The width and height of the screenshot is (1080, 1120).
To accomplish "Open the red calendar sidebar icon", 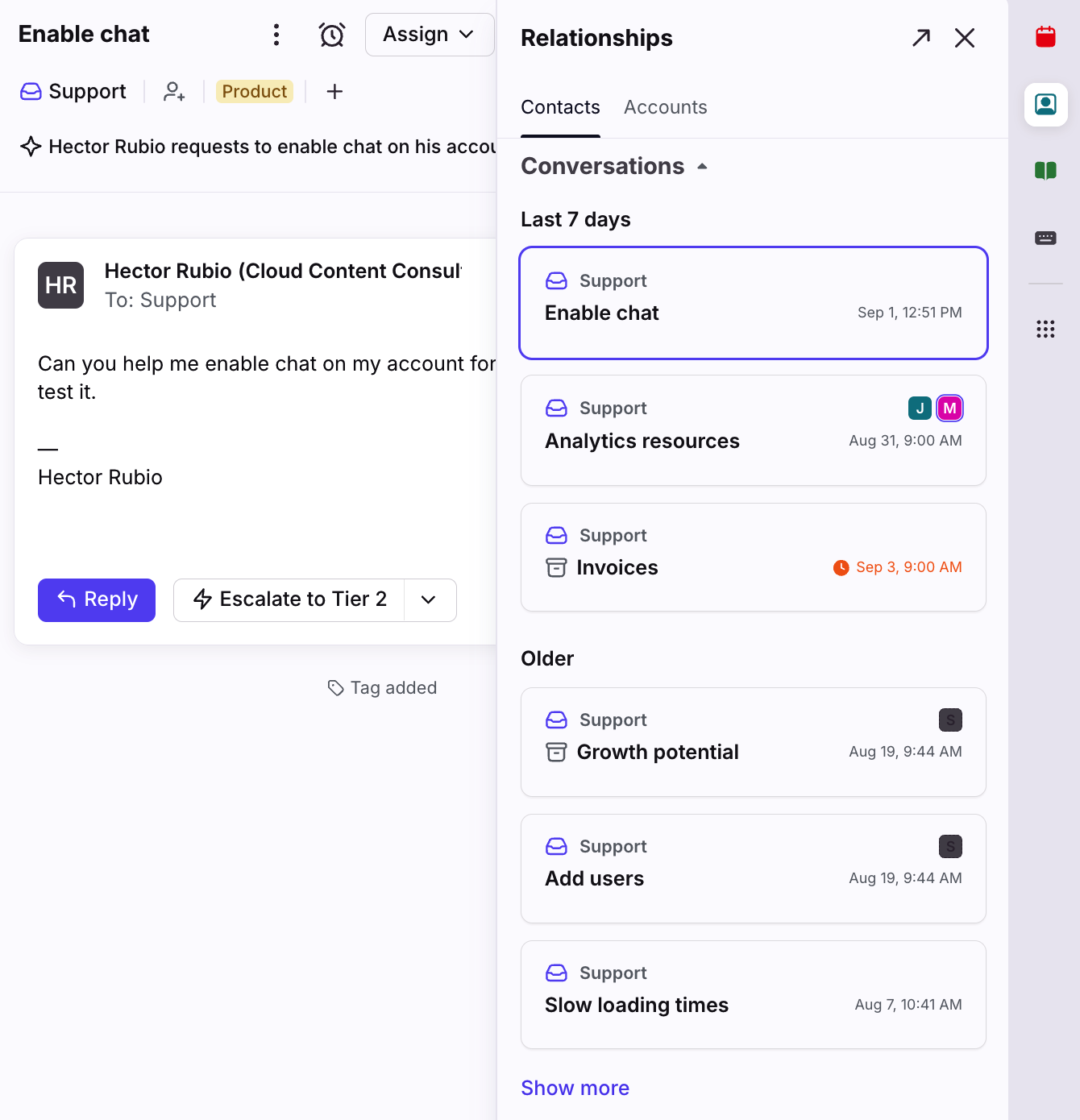I will point(1045,37).
